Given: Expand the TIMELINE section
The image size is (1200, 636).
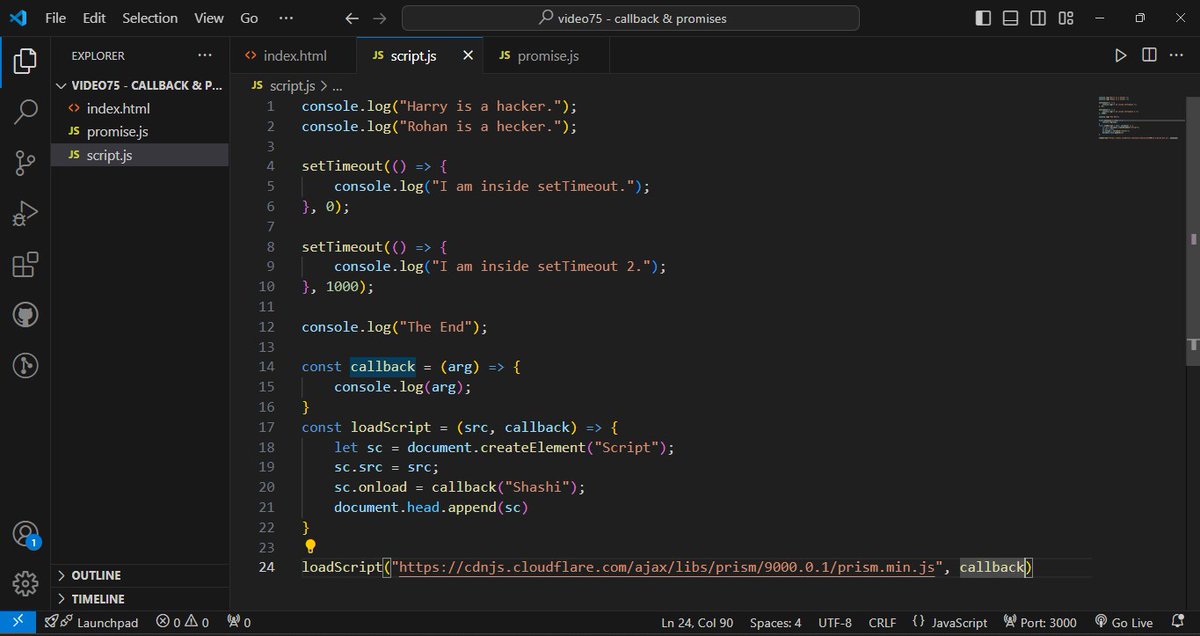Looking at the screenshot, I should (140, 598).
